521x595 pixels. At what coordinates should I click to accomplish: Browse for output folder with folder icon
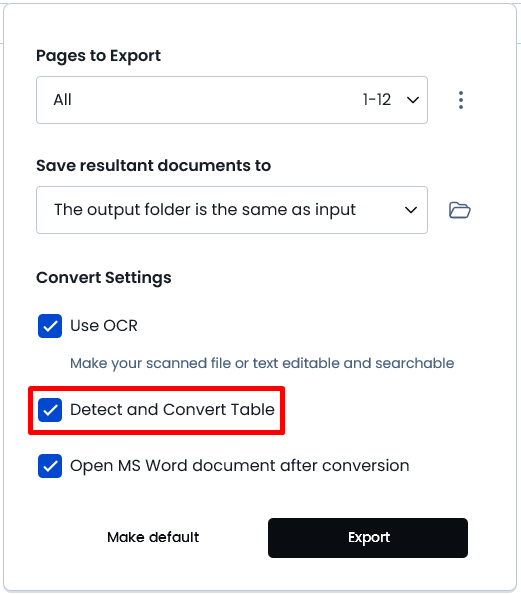click(x=460, y=210)
